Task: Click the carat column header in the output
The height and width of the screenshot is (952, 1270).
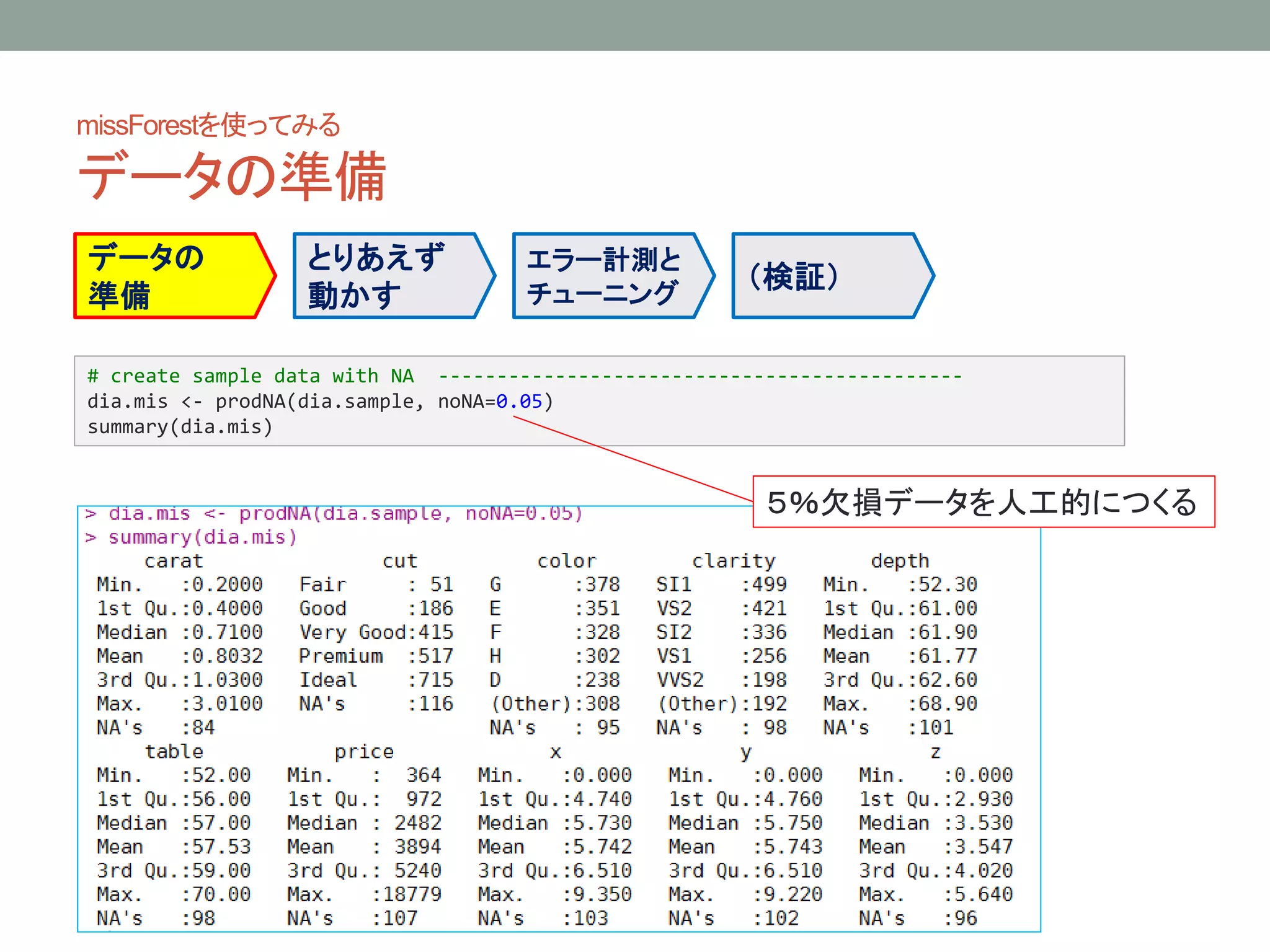Action: 174,561
